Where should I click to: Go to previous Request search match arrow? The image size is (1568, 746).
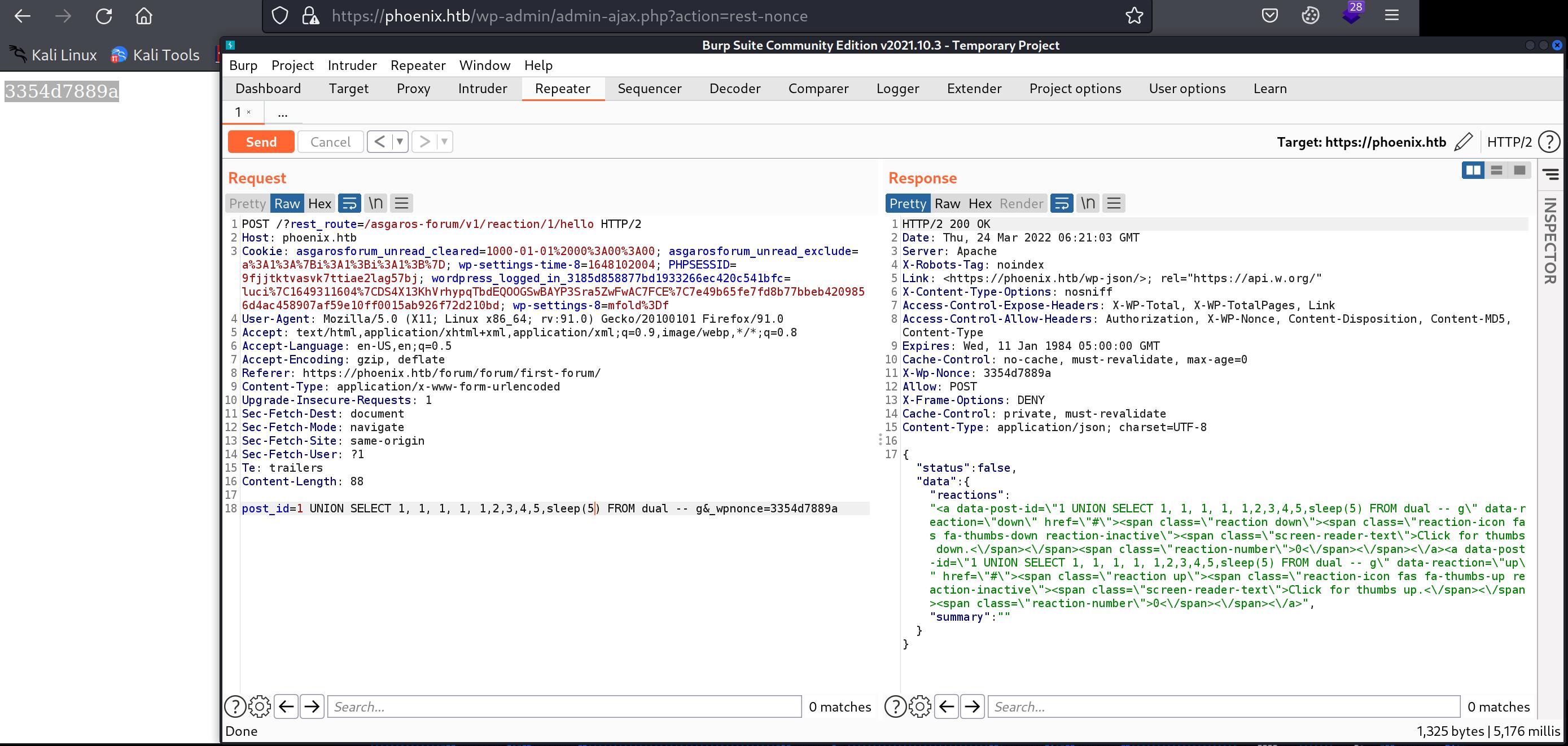pos(286,706)
